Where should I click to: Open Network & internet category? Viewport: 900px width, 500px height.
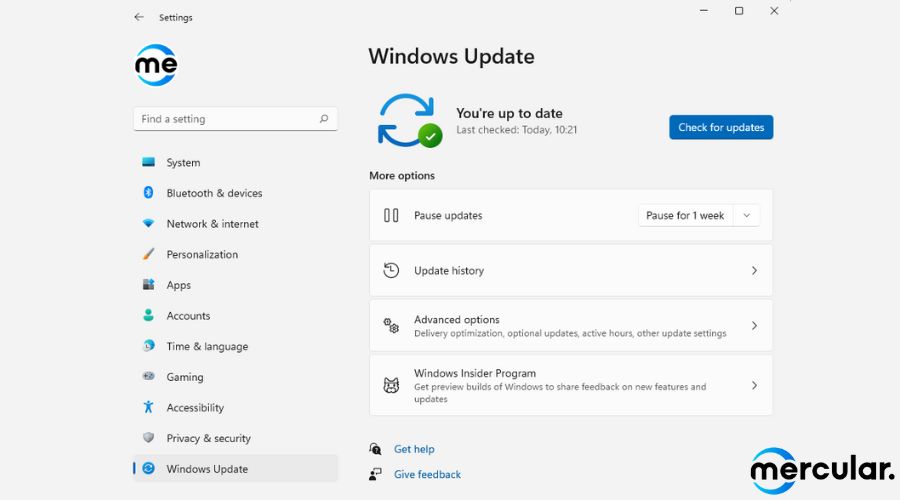point(235,223)
